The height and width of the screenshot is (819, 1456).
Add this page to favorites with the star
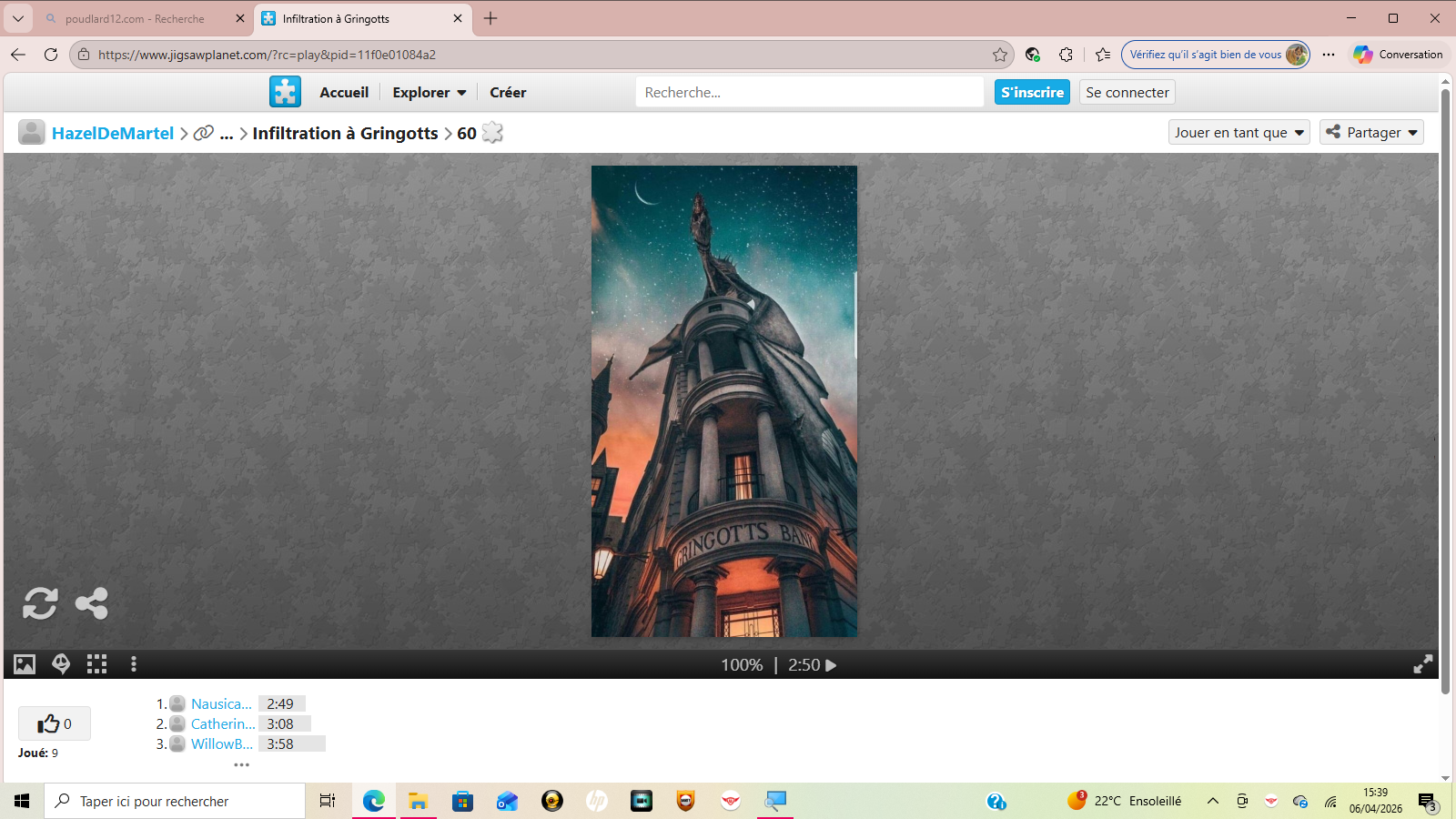click(x=1000, y=55)
